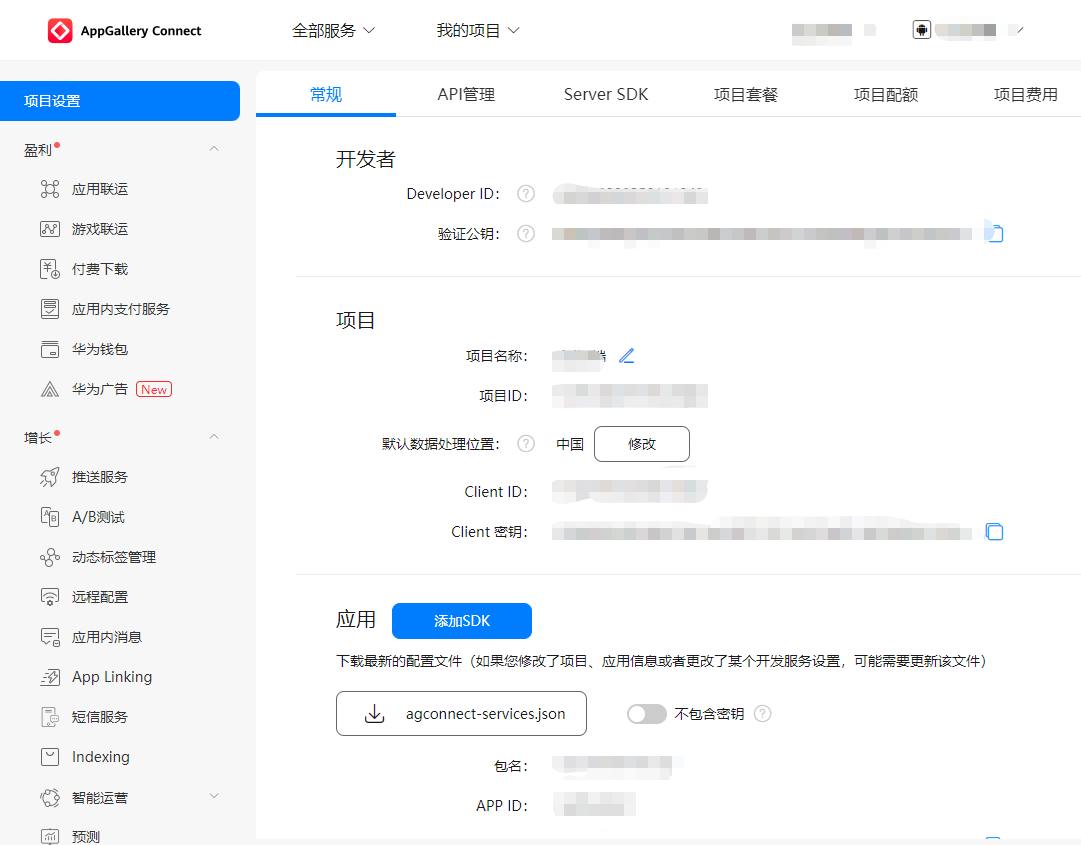Open help for 默认数据处理位置

coord(525,443)
